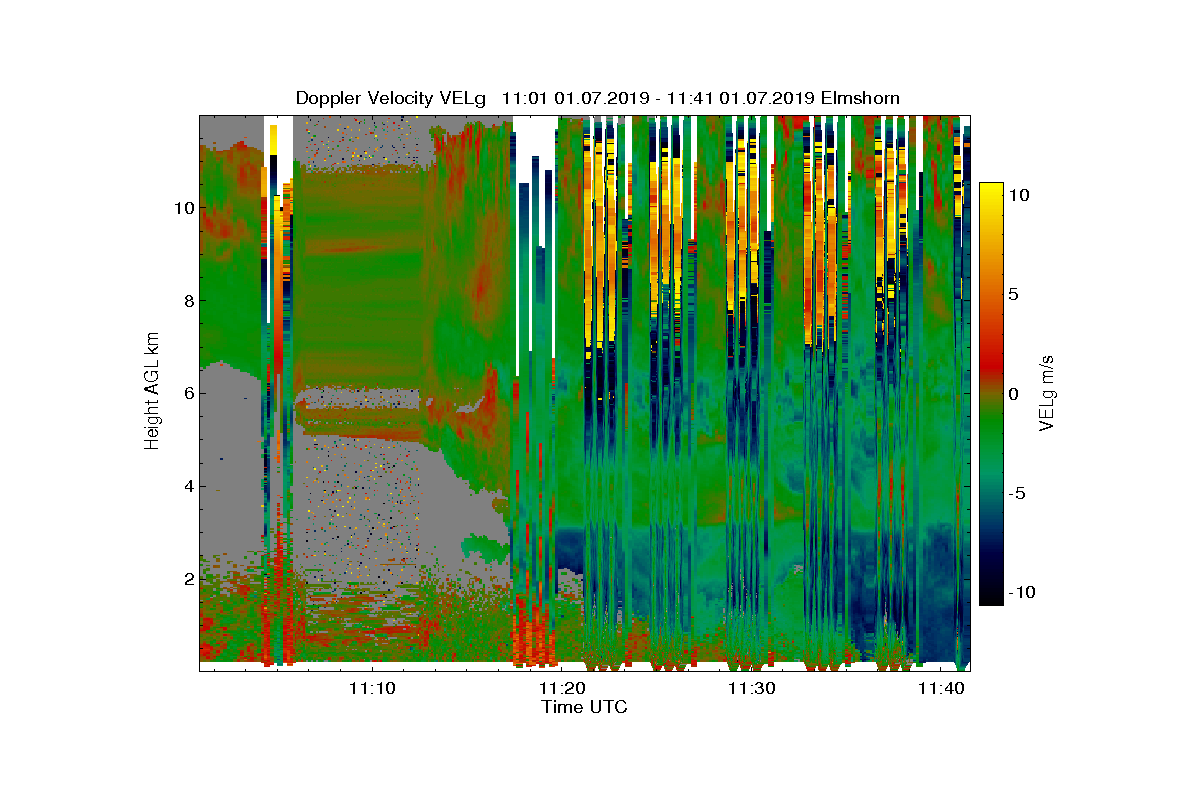Click the colorbar label 'VELg m/s'
The image size is (1200, 800).
pyautogui.click(x=1047, y=394)
